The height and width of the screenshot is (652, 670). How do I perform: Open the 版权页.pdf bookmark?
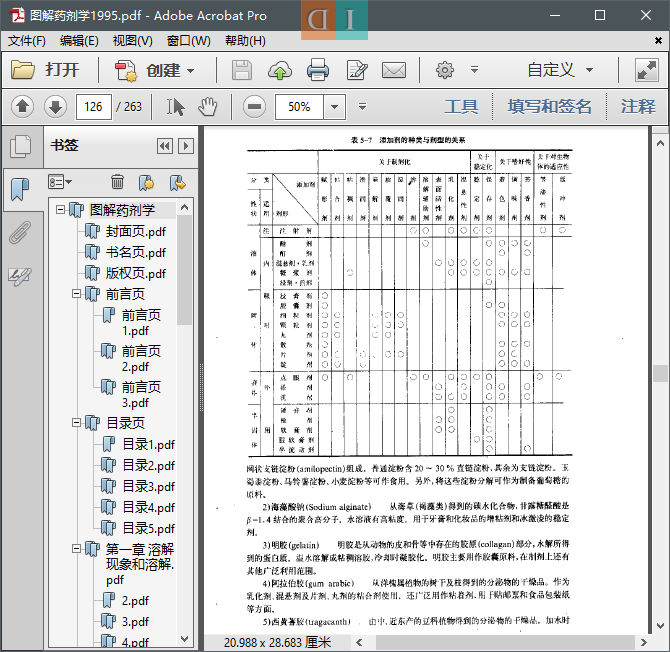135,273
